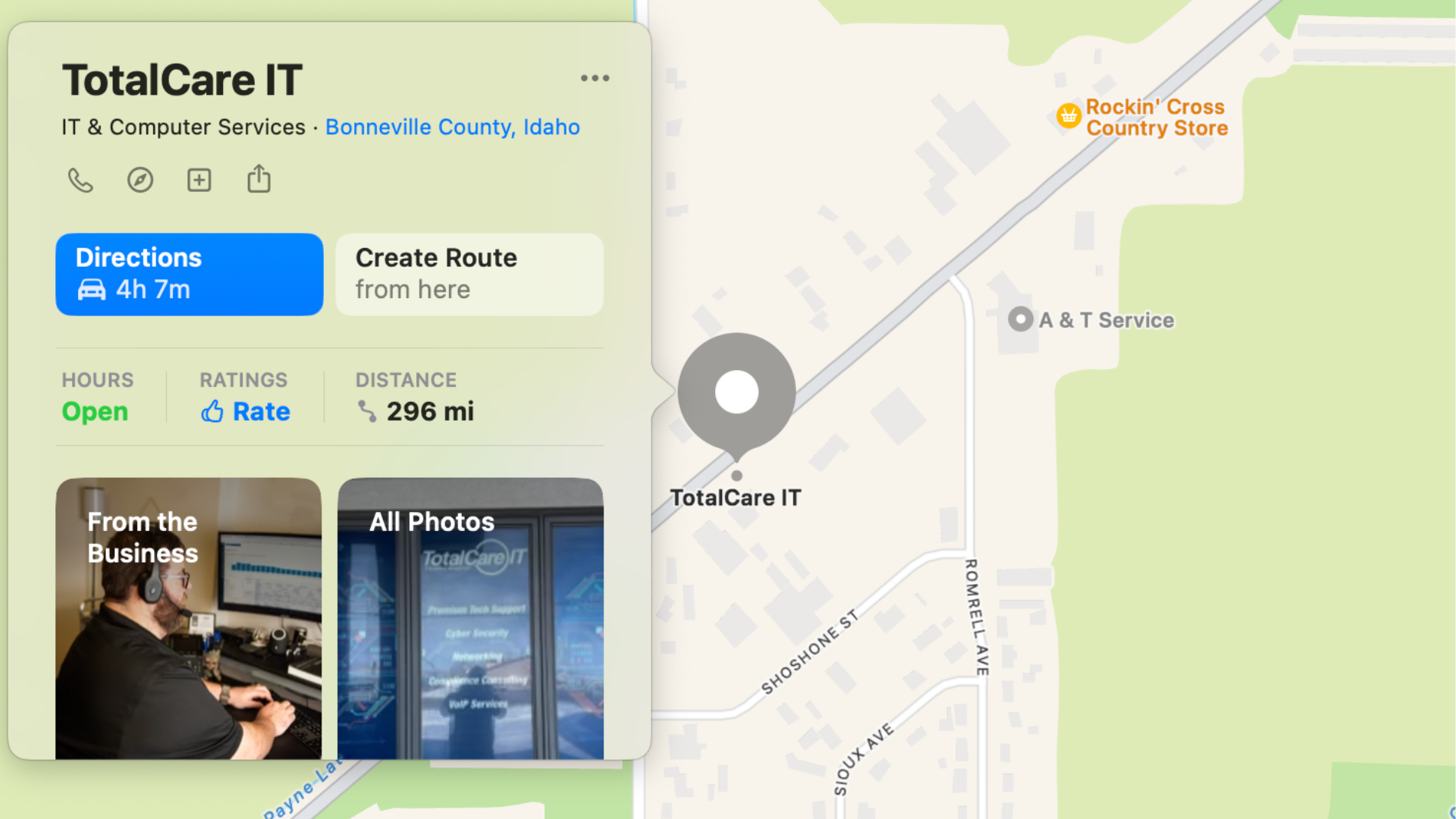1456x819 pixels.
Task: Click the All Photos thumbnail panel
Action: [x=470, y=618]
